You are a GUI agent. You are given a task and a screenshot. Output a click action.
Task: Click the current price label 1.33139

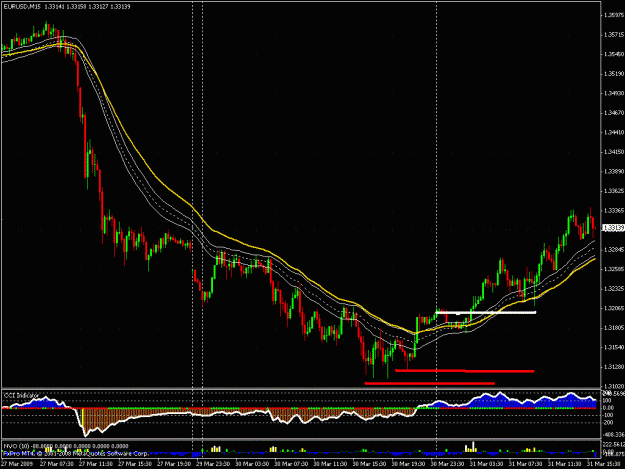[x=613, y=228]
